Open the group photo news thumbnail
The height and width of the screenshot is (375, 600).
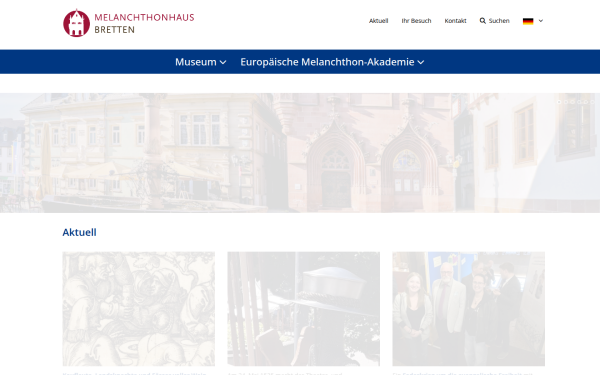(x=468, y=309)
